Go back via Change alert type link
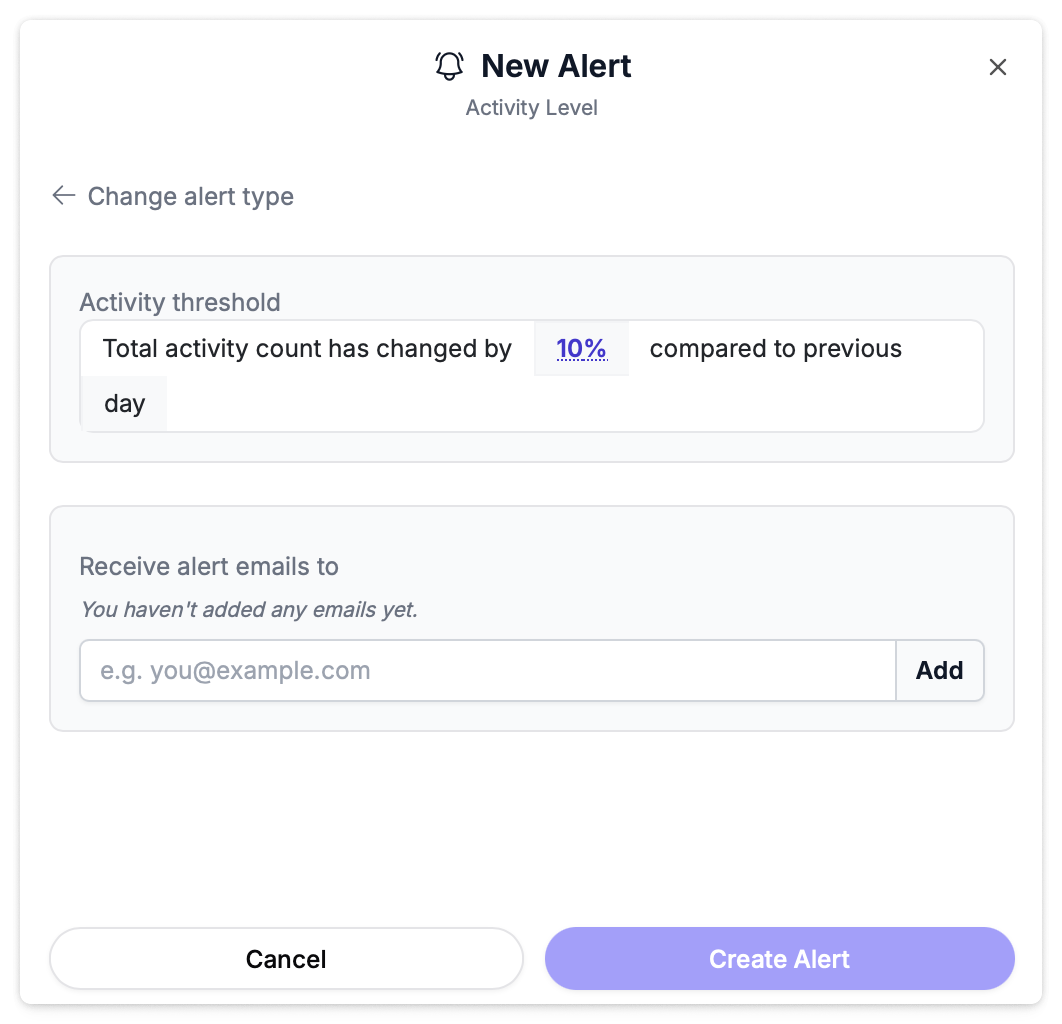The image size is (1062, 1024). tap(190, 196)
